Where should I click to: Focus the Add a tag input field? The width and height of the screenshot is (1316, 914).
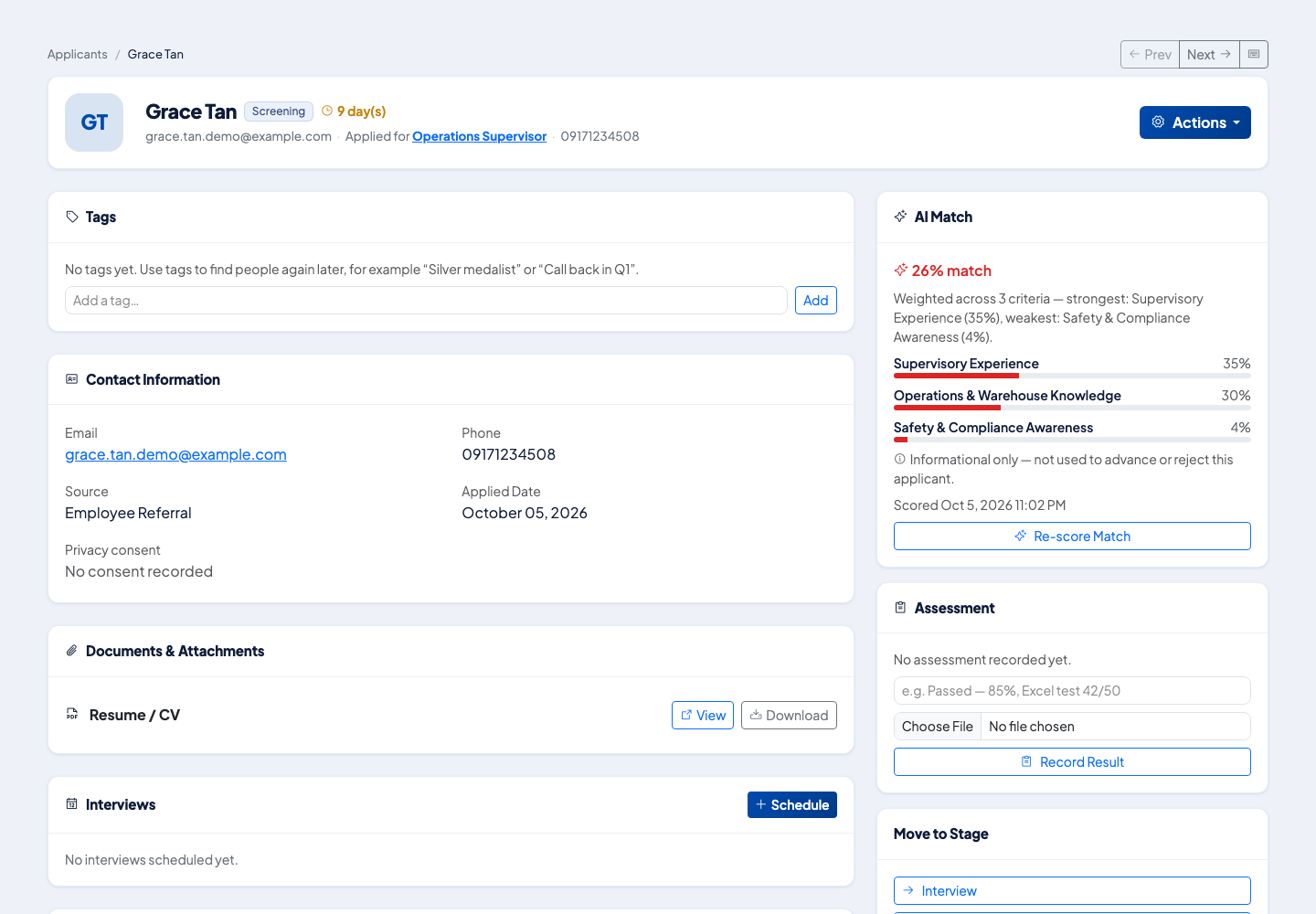426,301
